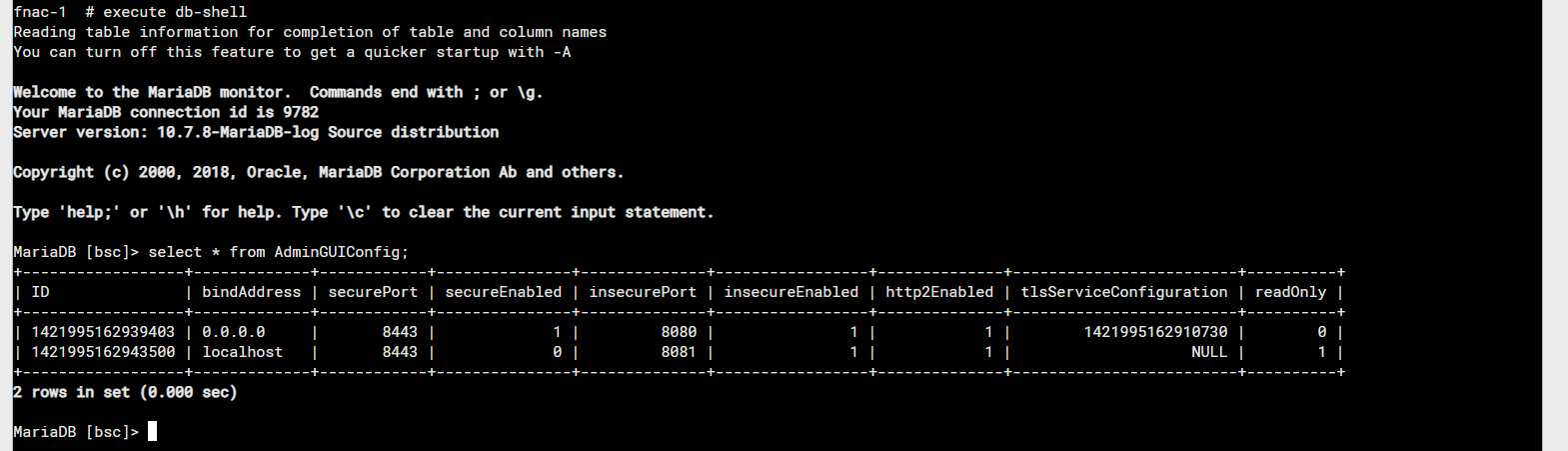The width and height of the screenshot is (1568, 451).
Task: Click the secureEnabled column header
Action: 504,292
